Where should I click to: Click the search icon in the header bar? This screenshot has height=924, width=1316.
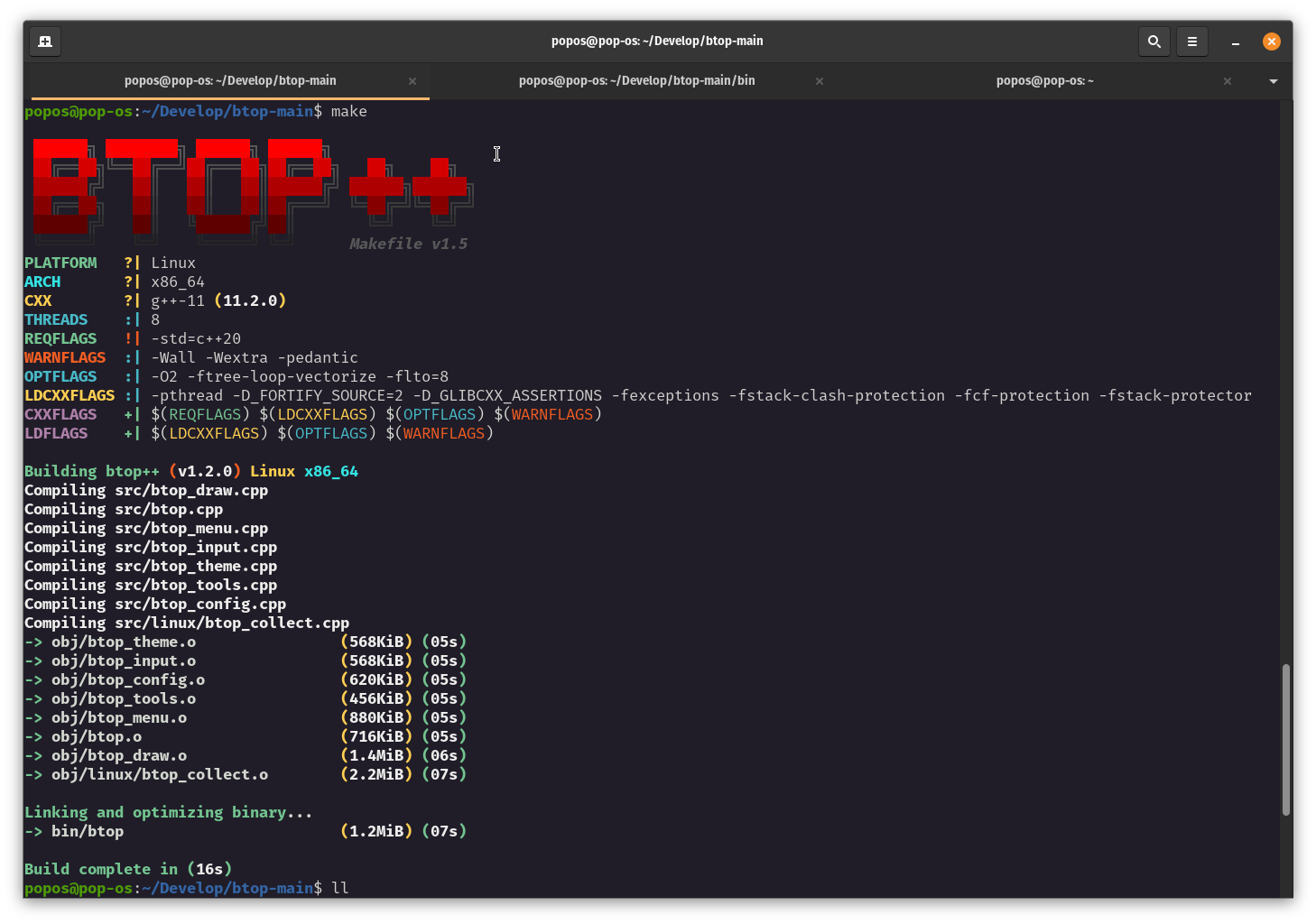coord(1154,42)
